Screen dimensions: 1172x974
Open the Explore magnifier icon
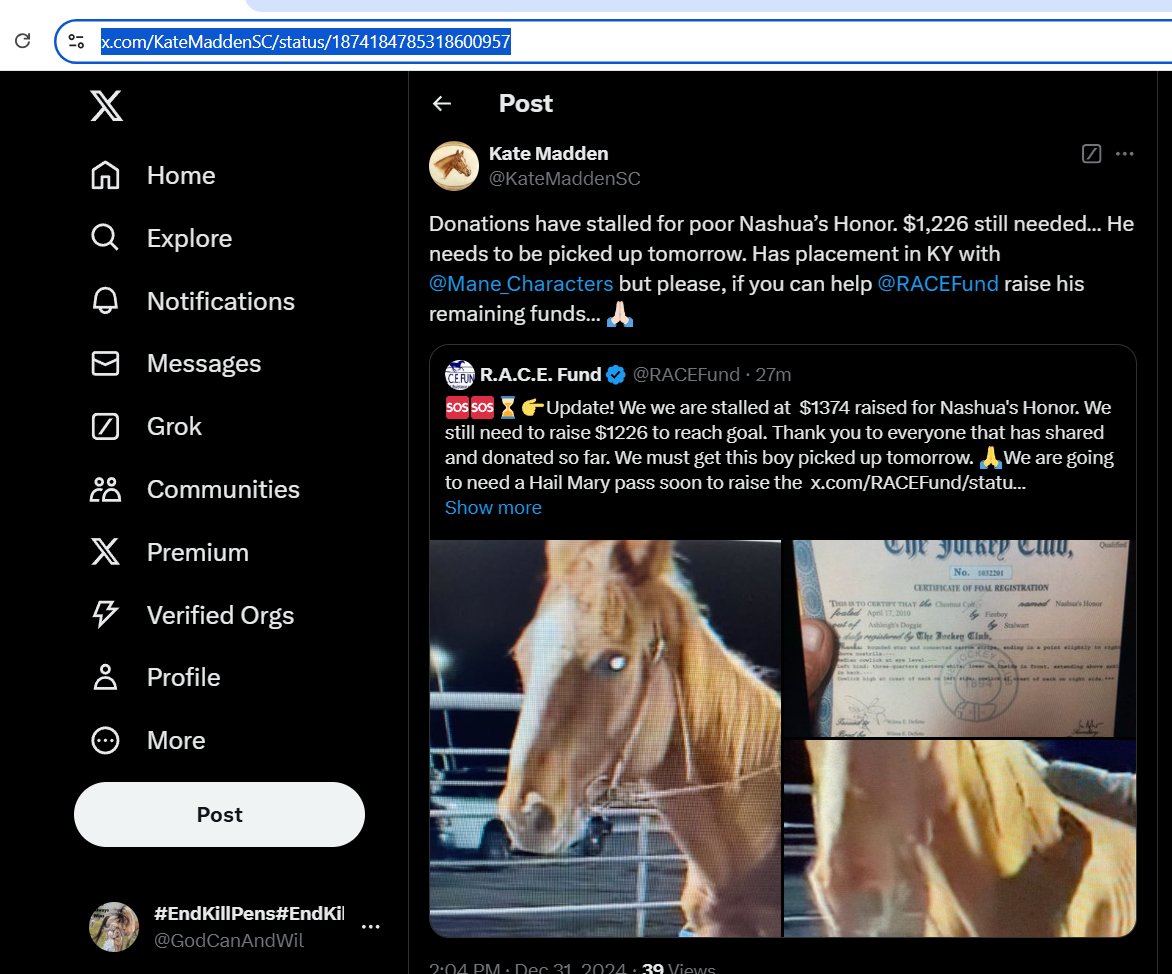point(105,238)
